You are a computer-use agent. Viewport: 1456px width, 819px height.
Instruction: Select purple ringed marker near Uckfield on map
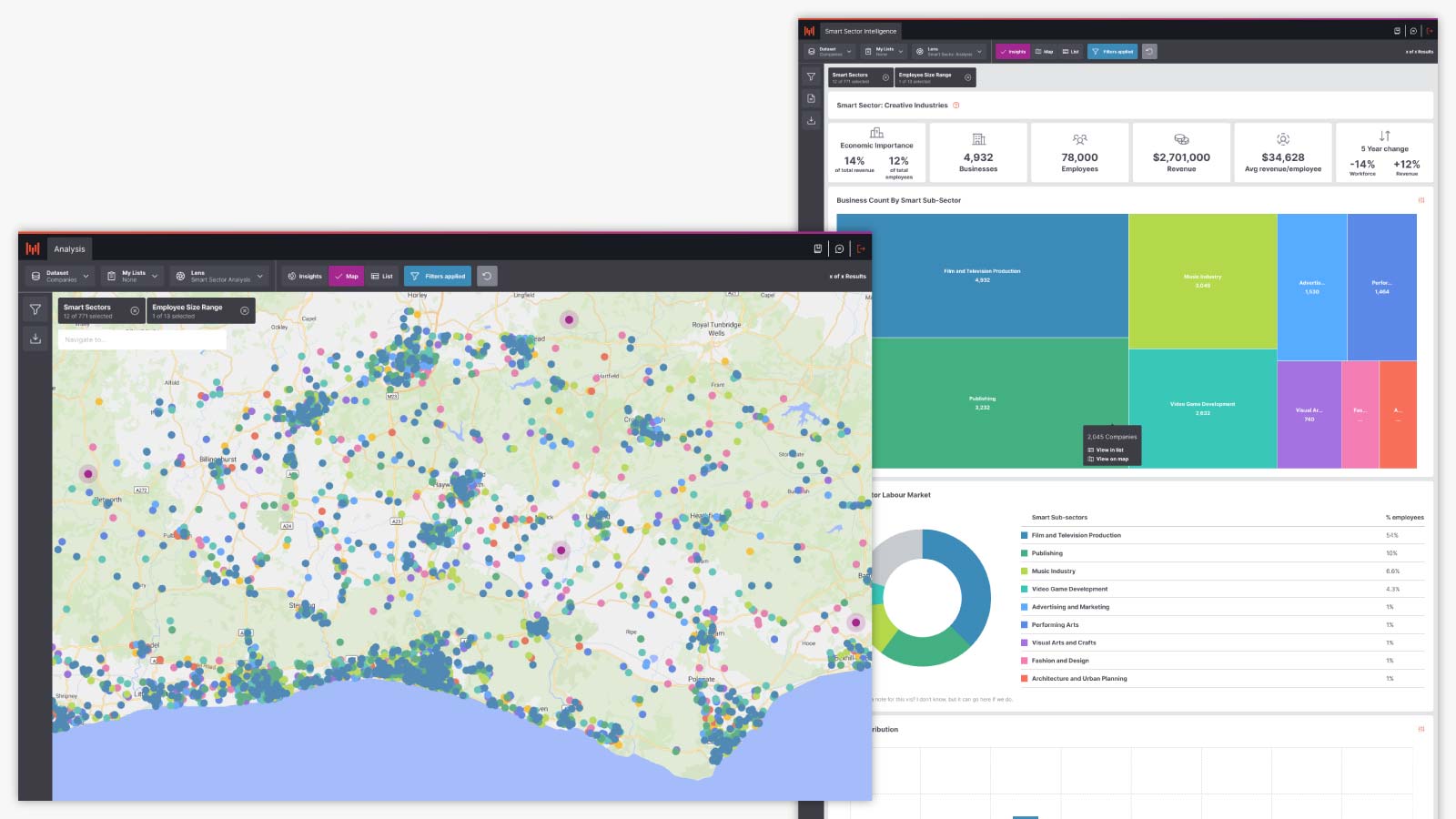point(561,550)
